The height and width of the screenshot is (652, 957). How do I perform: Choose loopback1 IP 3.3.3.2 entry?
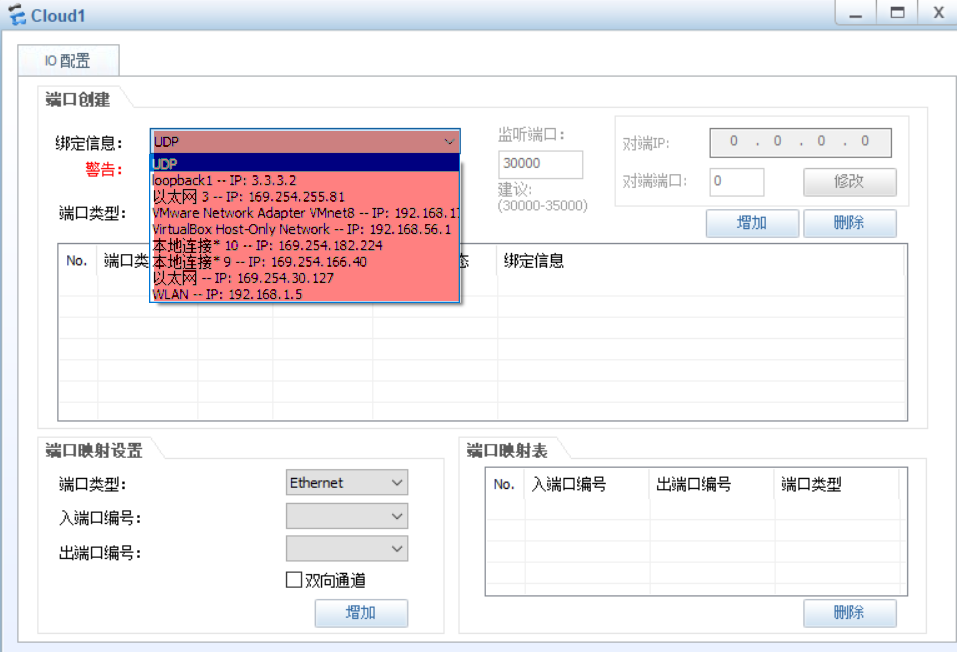click(305, 180)
